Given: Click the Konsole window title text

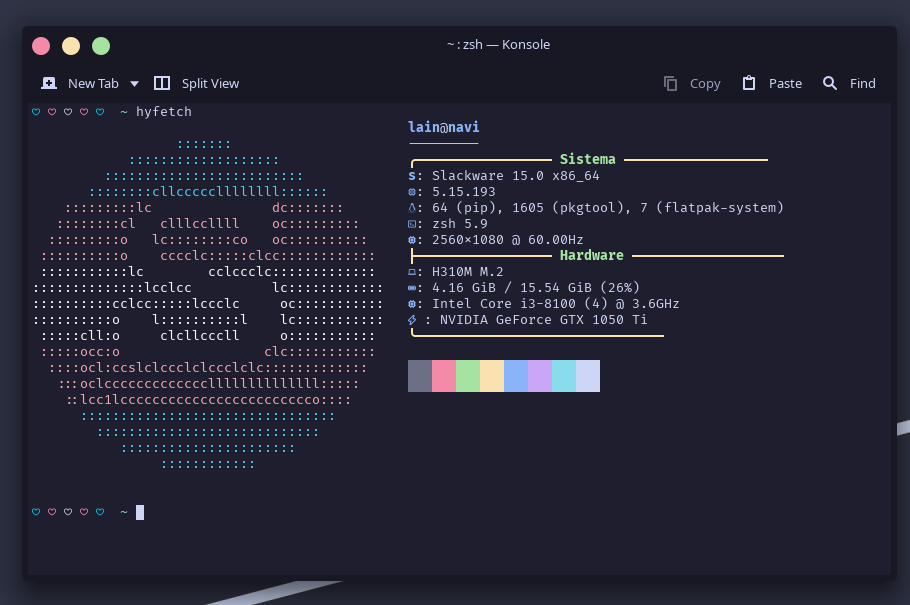Looking at the screenshot, I should coord(498,44).
